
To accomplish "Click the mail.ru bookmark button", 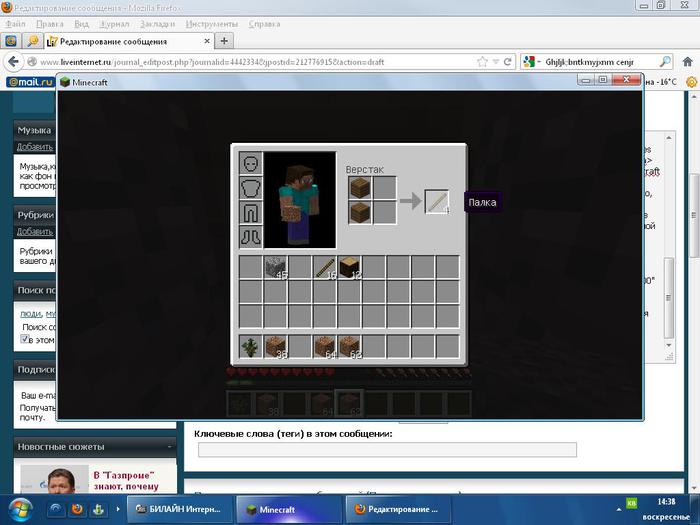I will click(x=30, y=82).
